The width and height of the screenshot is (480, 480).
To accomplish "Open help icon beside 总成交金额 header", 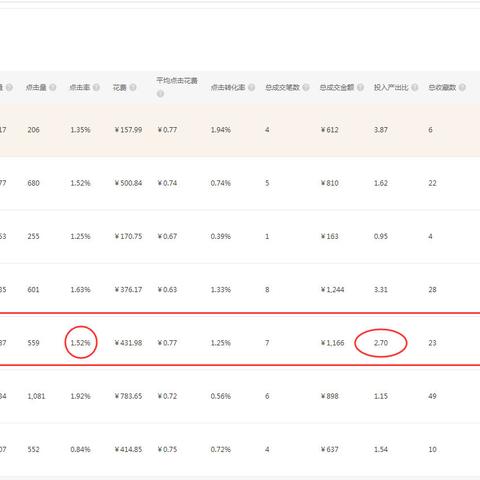I will point(360,87).
